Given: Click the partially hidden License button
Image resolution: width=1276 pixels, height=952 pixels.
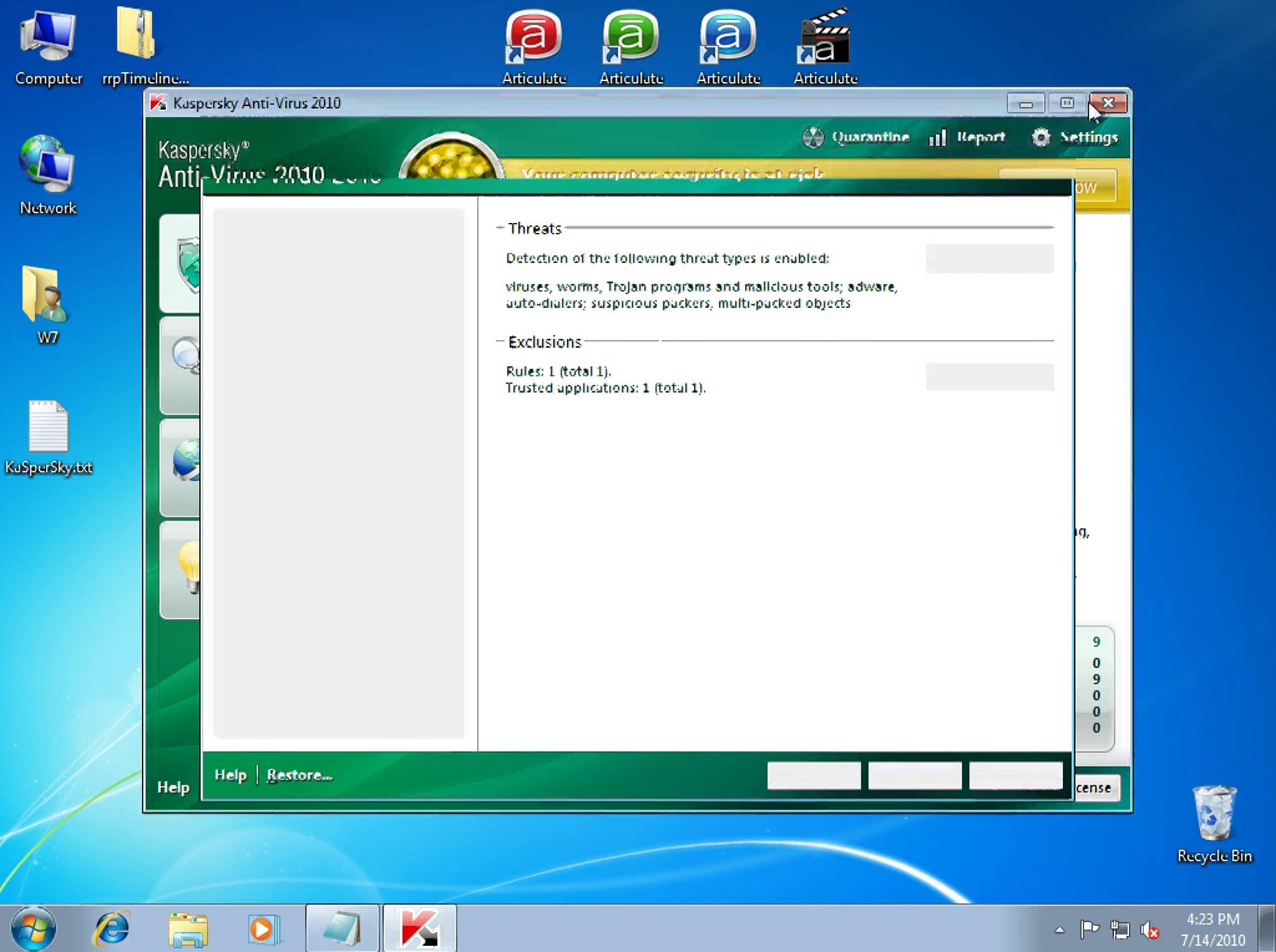Looking at the screenshot, I should [x=1096, y=788].
